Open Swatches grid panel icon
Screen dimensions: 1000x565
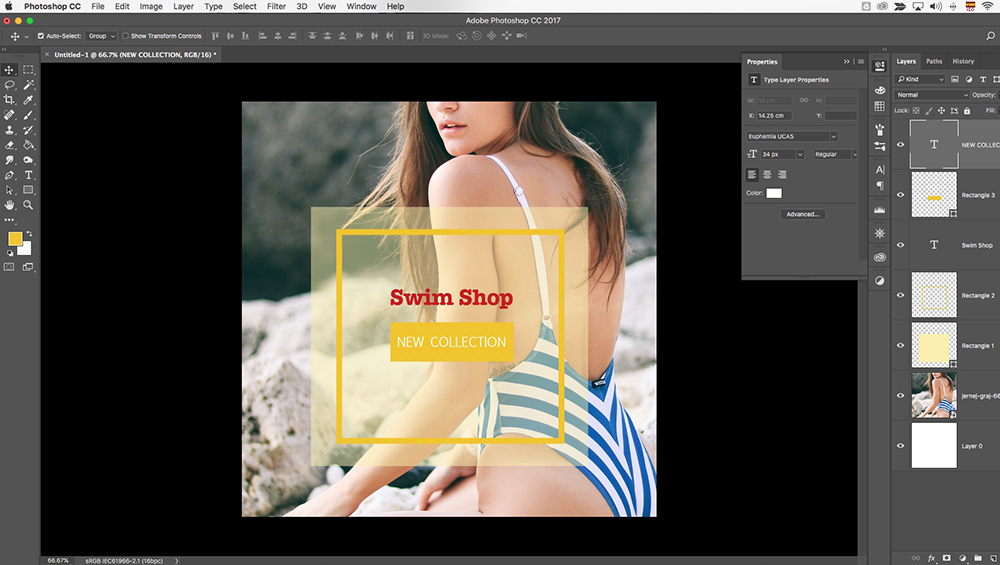[880, 106]
